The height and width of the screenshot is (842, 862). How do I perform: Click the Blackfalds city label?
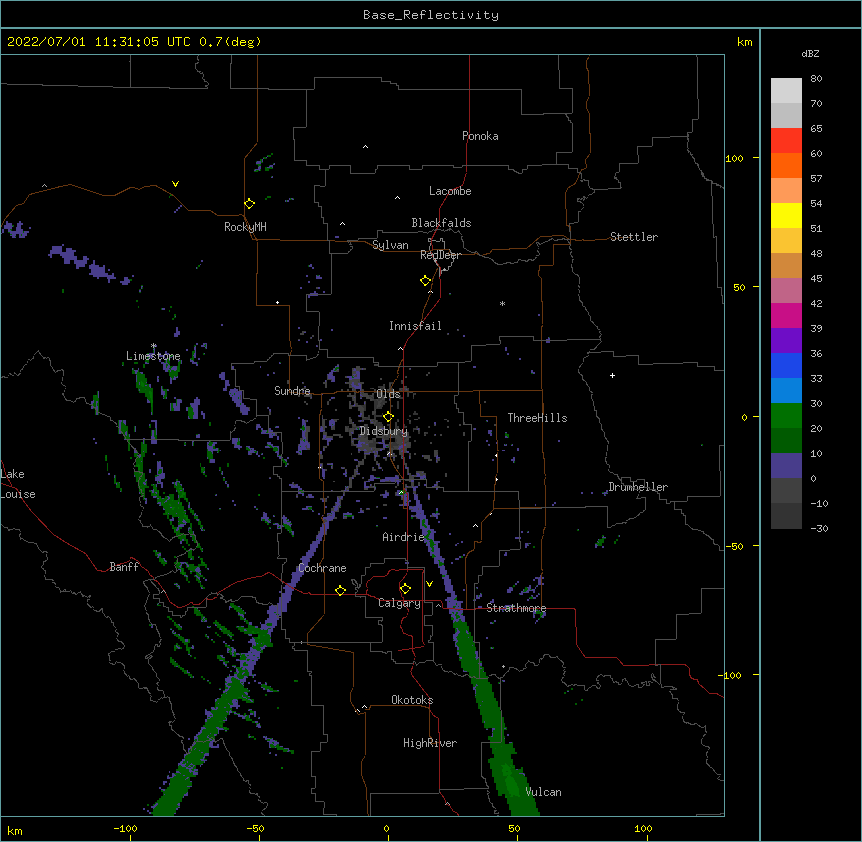pos(441,223)
